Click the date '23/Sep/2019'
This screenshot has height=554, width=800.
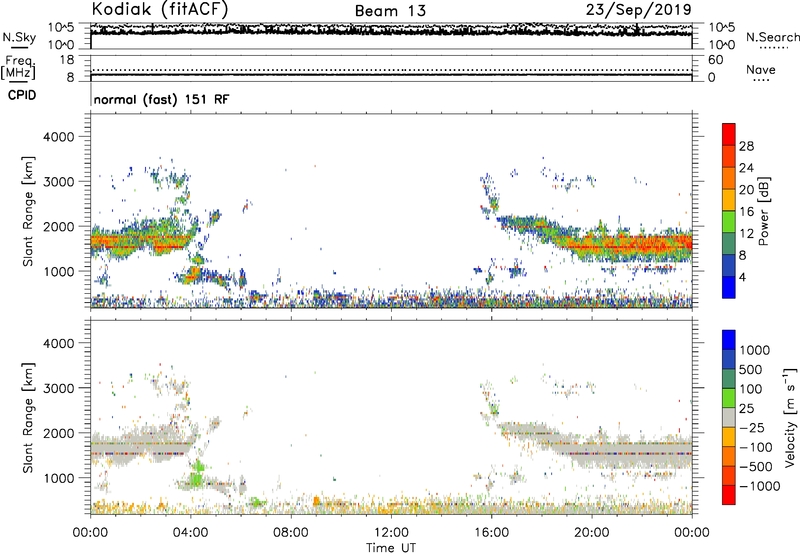[639, 9]
